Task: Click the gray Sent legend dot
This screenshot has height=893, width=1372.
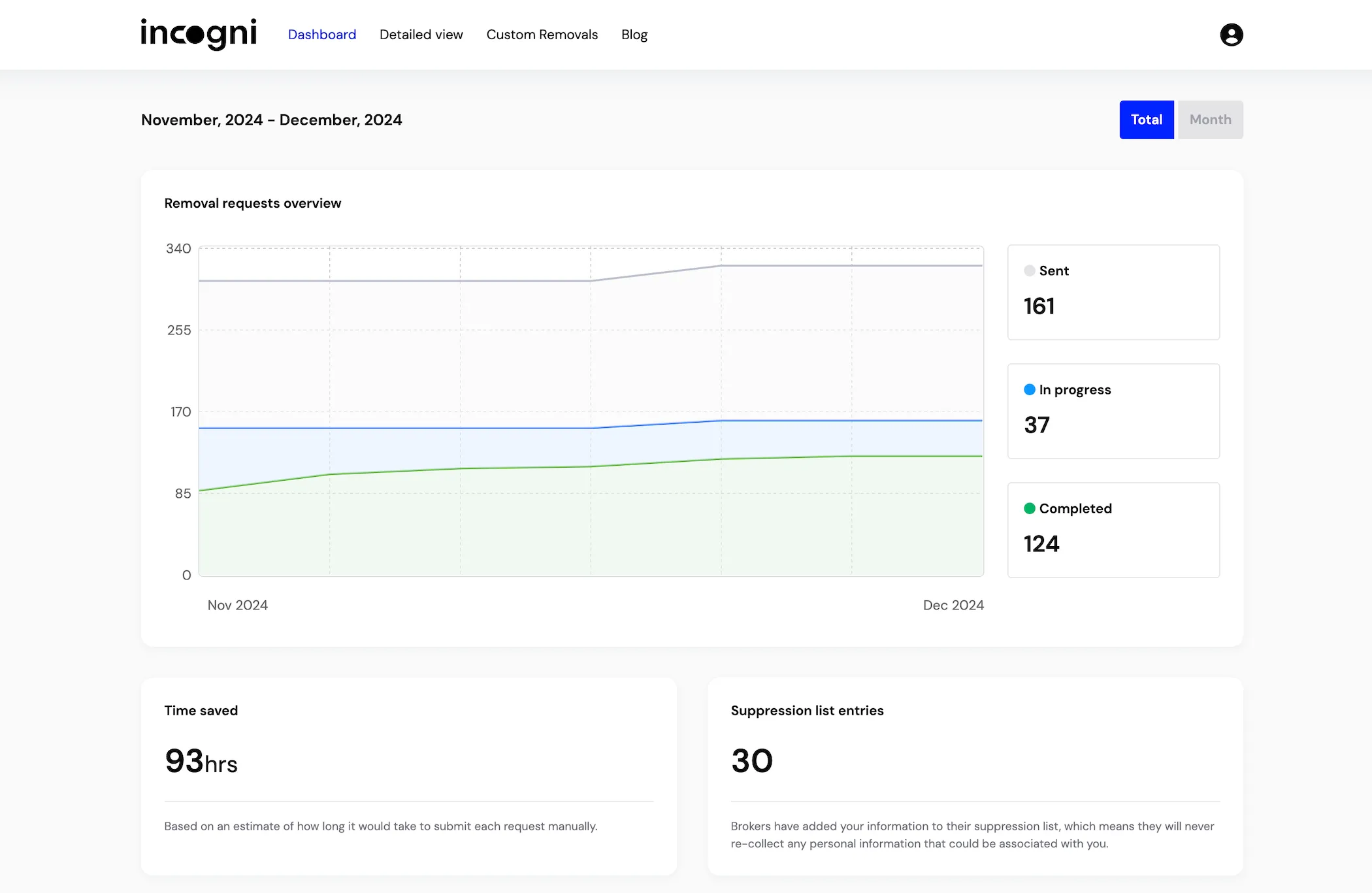Action: [x=1030, y=270]
